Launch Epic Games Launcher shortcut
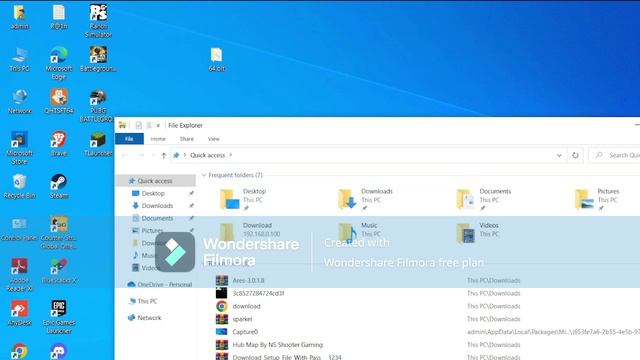 pyautogui.click(x=59, y=318)
